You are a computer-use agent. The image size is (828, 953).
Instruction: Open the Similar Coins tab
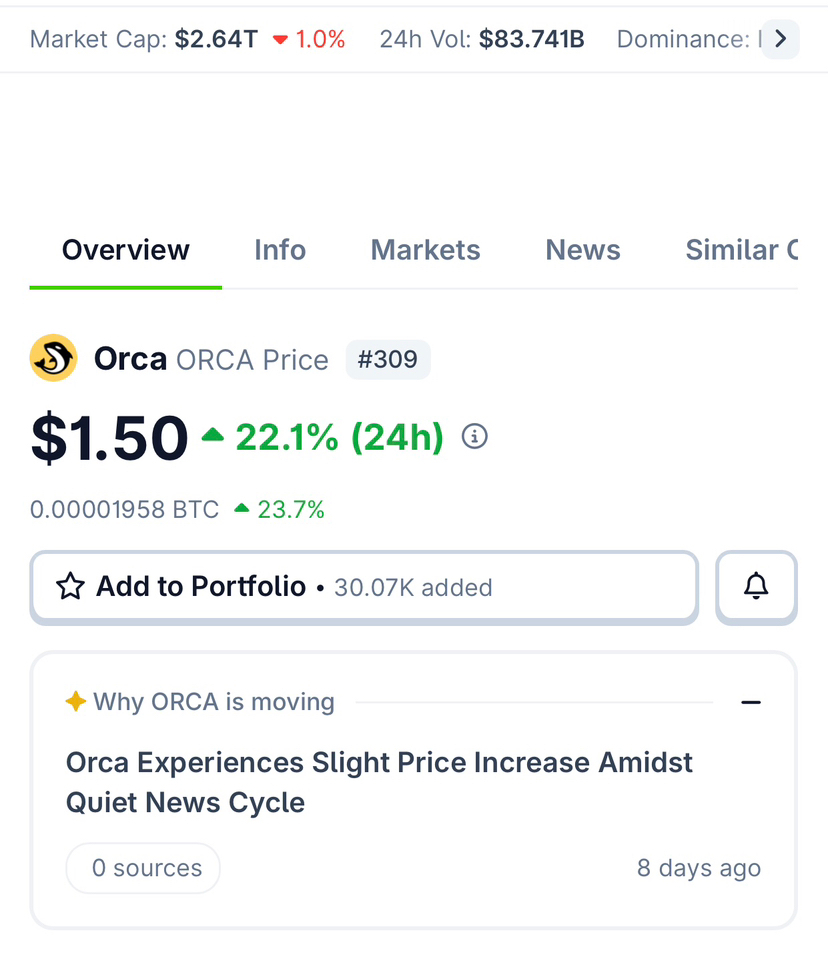pos(740,250)
